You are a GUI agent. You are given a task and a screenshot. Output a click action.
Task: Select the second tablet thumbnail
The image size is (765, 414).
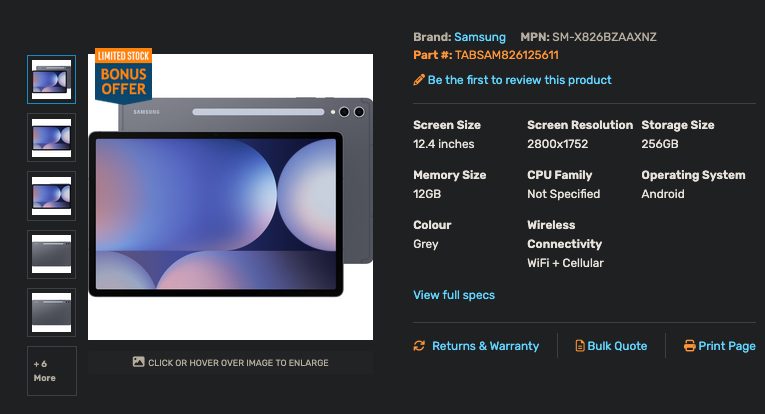[51, 138]
